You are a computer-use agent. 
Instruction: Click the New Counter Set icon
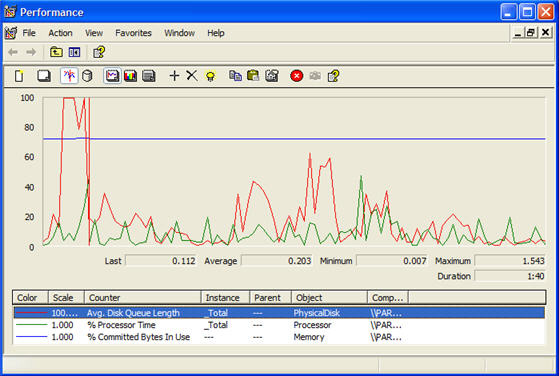click(x=19, y=76)
